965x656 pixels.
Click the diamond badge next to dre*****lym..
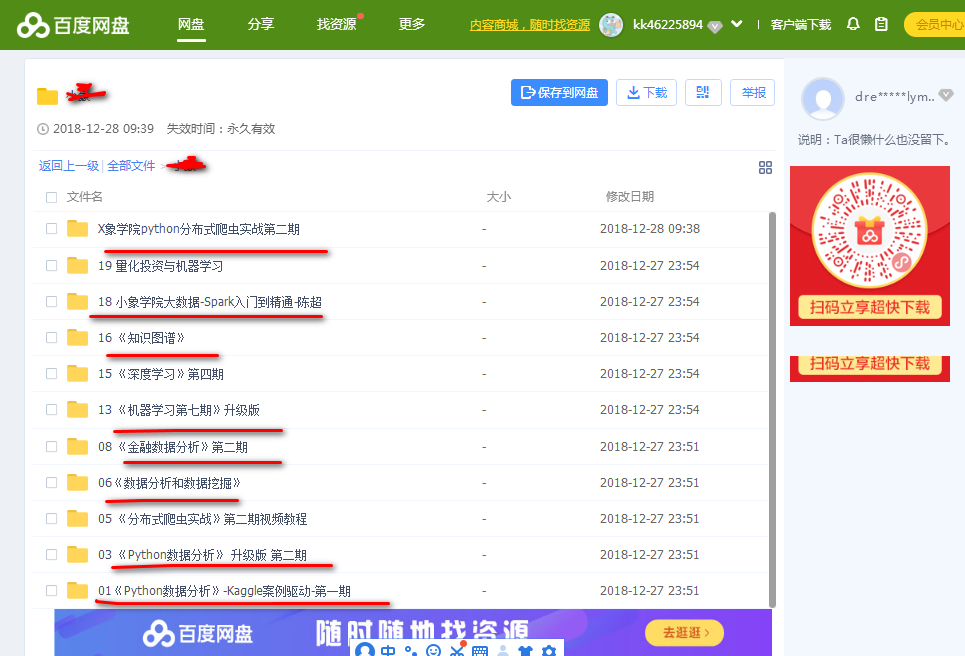click(946, 95)
